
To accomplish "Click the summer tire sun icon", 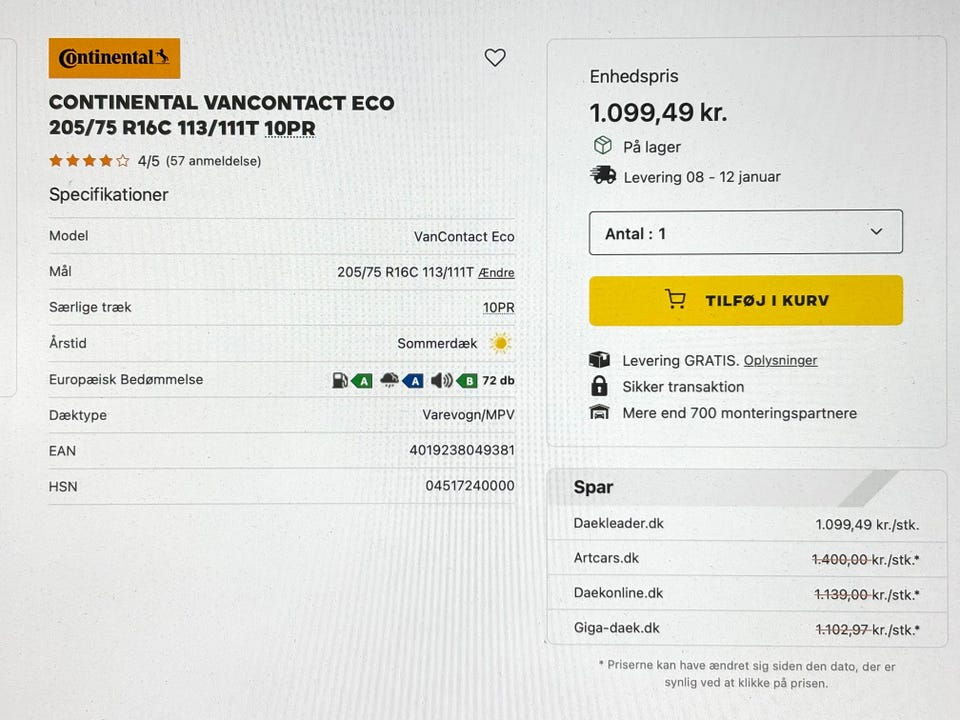I will pyautogui.click(x=500, y=344).
